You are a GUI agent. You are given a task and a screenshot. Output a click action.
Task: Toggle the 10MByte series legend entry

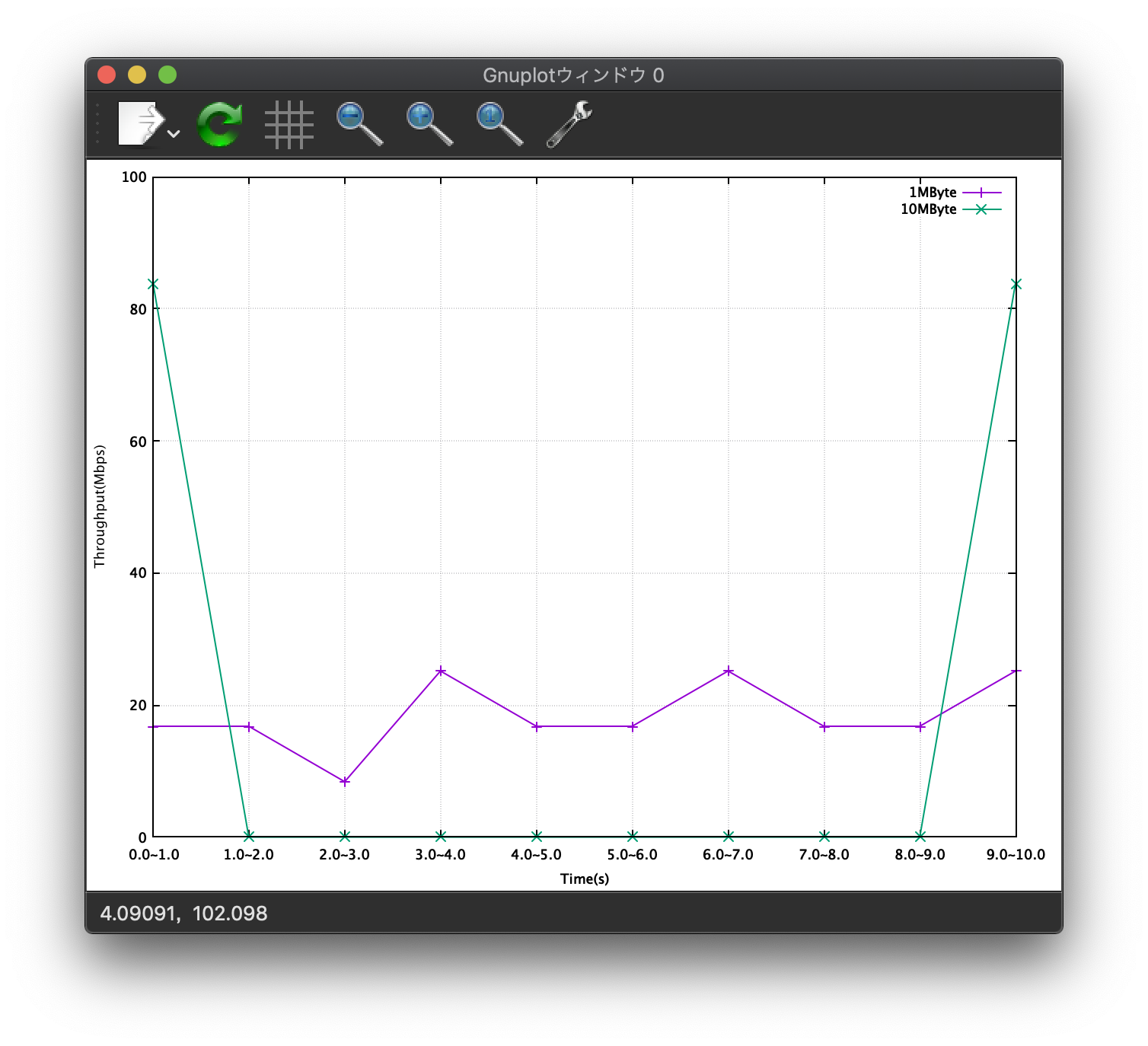[927, 209]
